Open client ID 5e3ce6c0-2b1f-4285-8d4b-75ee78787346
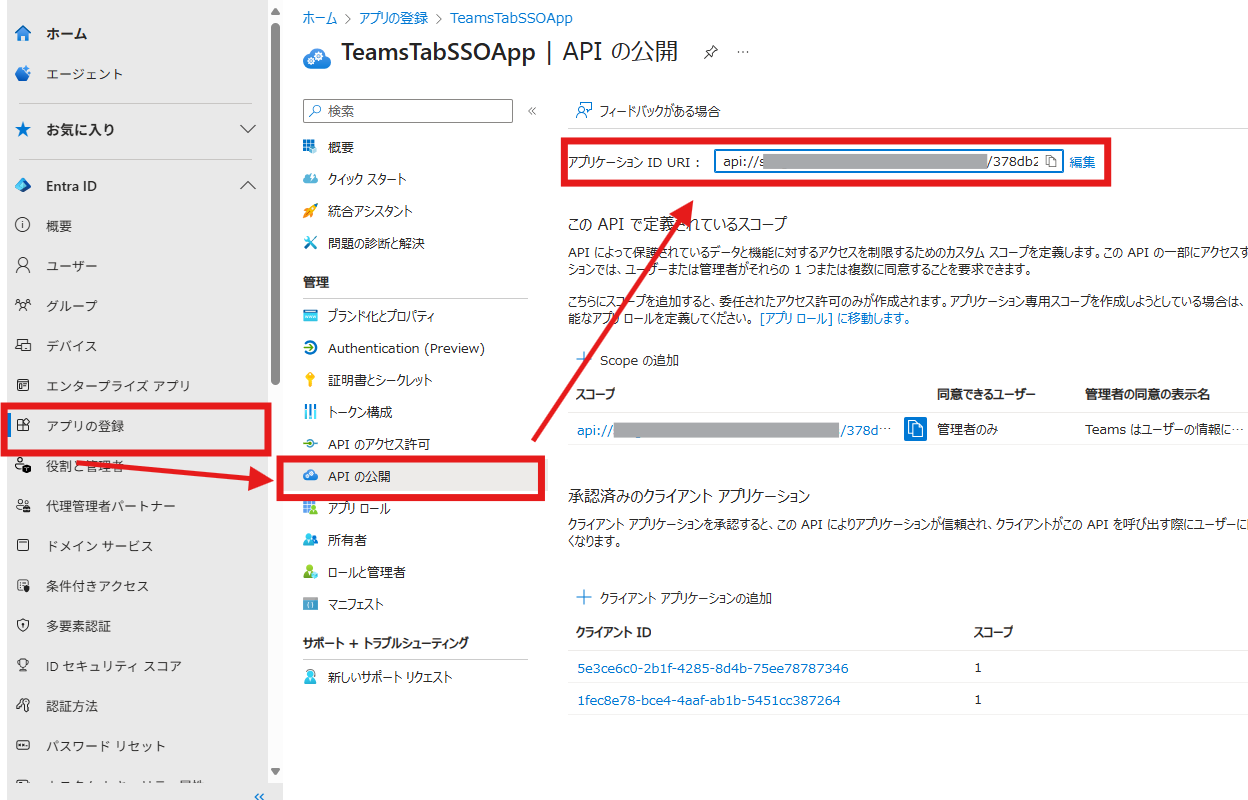The width and height of the screenshot is (1248, 800). (713, 668)
